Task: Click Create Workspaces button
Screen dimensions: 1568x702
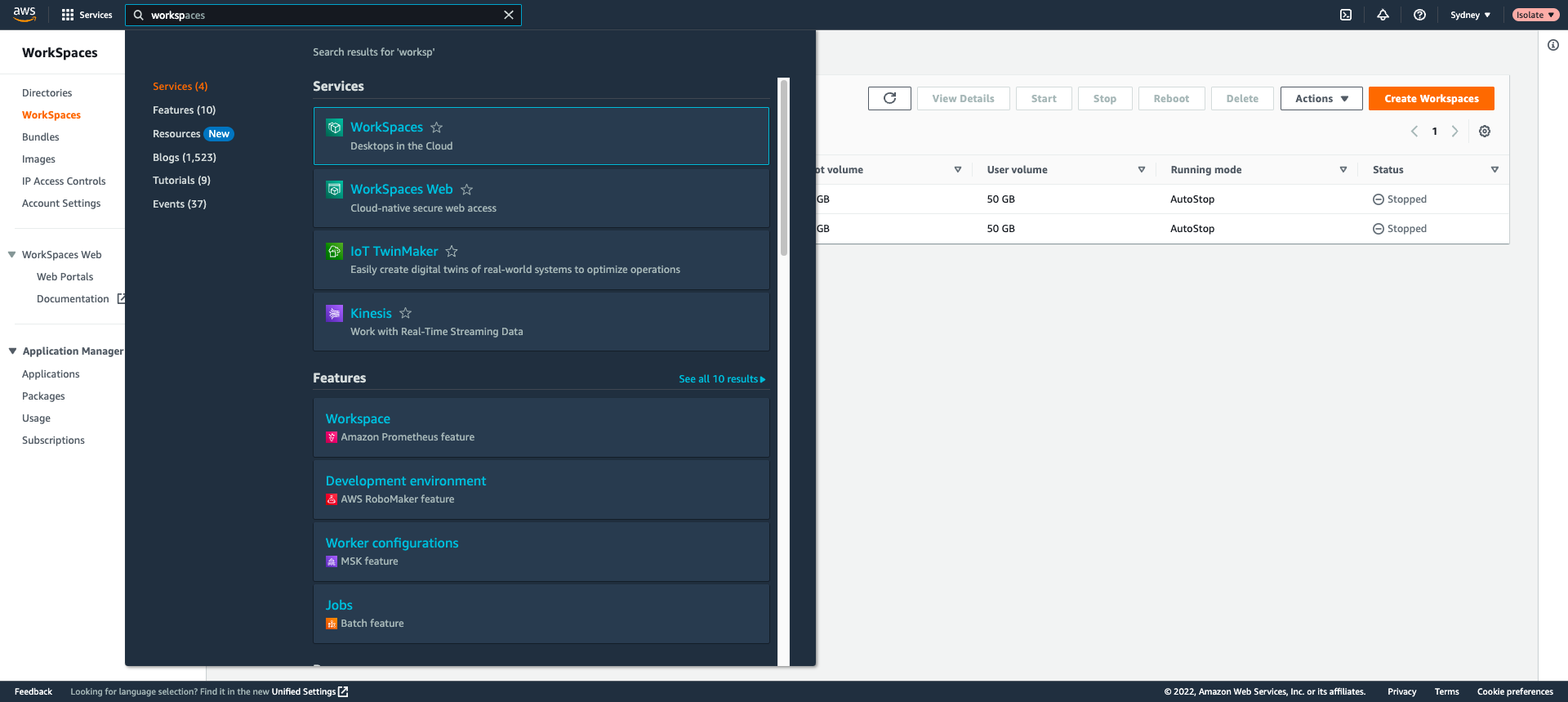Action: (1431, 99)
